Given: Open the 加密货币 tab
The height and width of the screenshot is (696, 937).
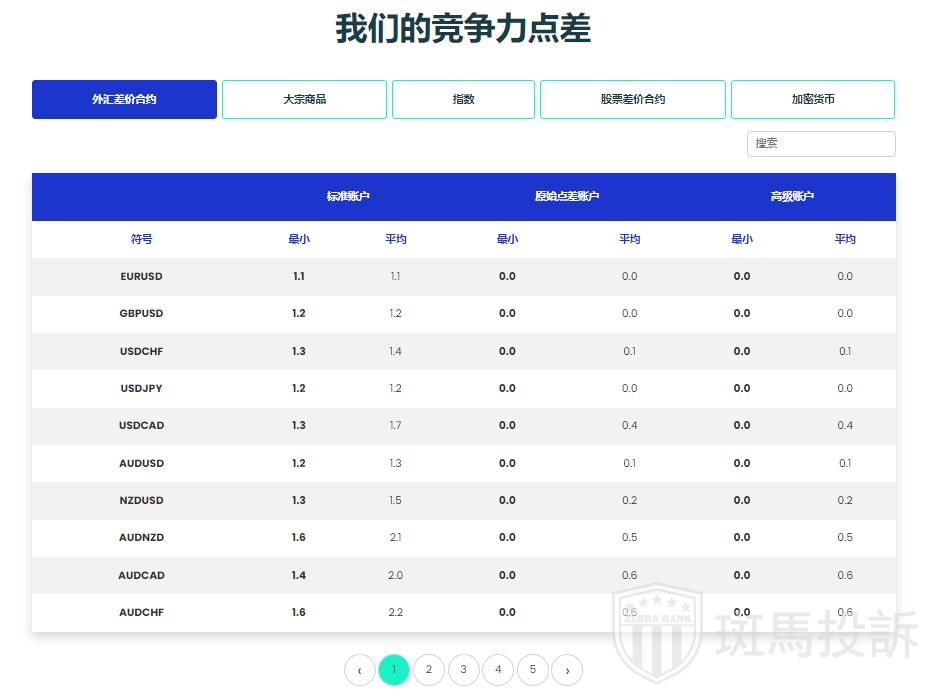Looking at the screenshot, I should (812, 100).
